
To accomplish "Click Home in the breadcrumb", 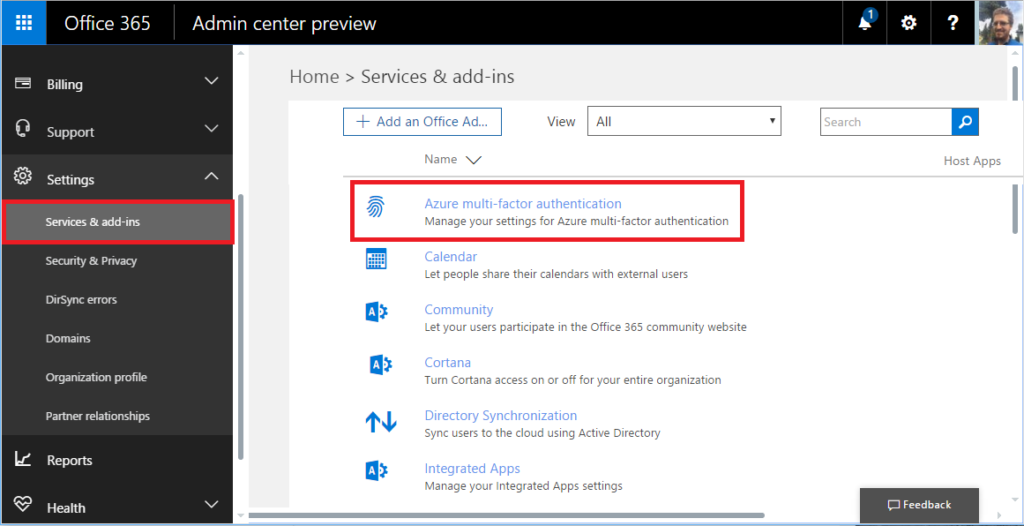I will pos(314,77).
